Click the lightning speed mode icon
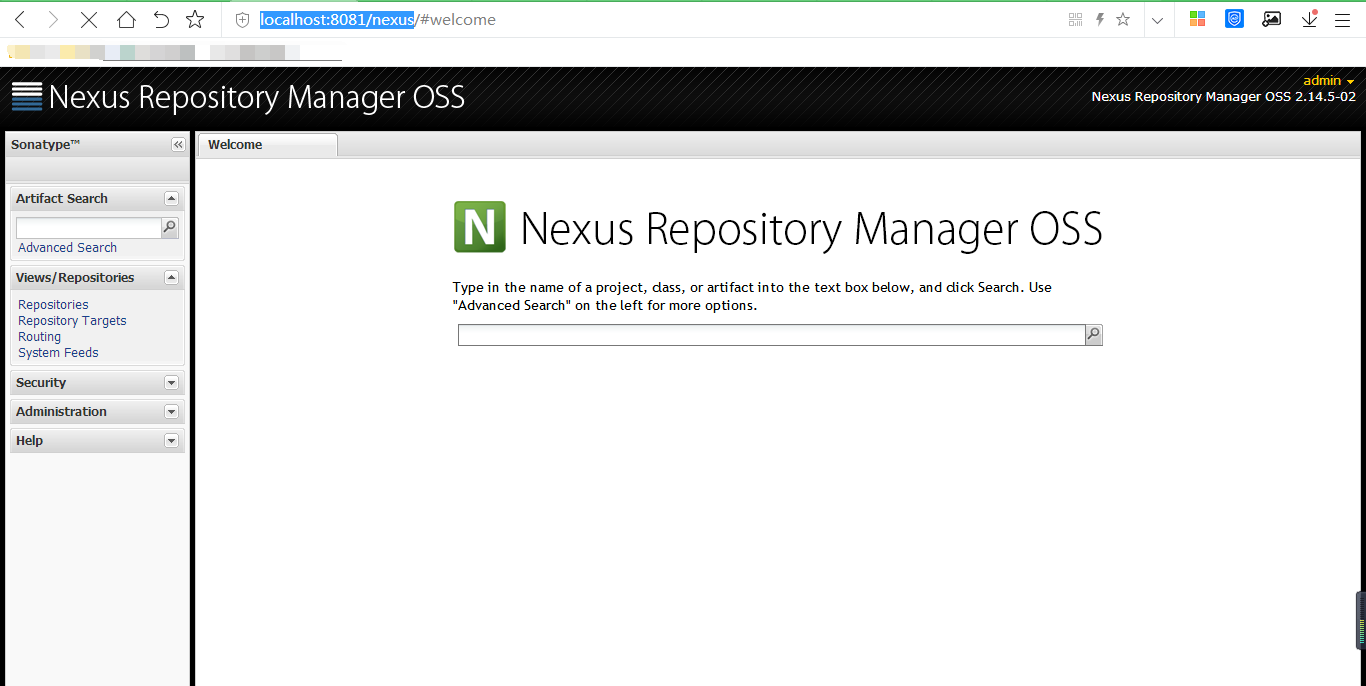This screenshot has height=686, width=1366. [1100, 19]
